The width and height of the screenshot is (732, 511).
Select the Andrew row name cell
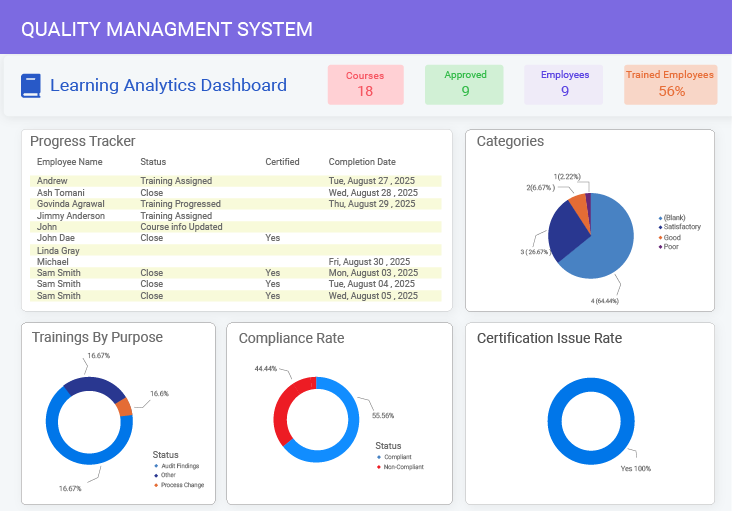52,181
